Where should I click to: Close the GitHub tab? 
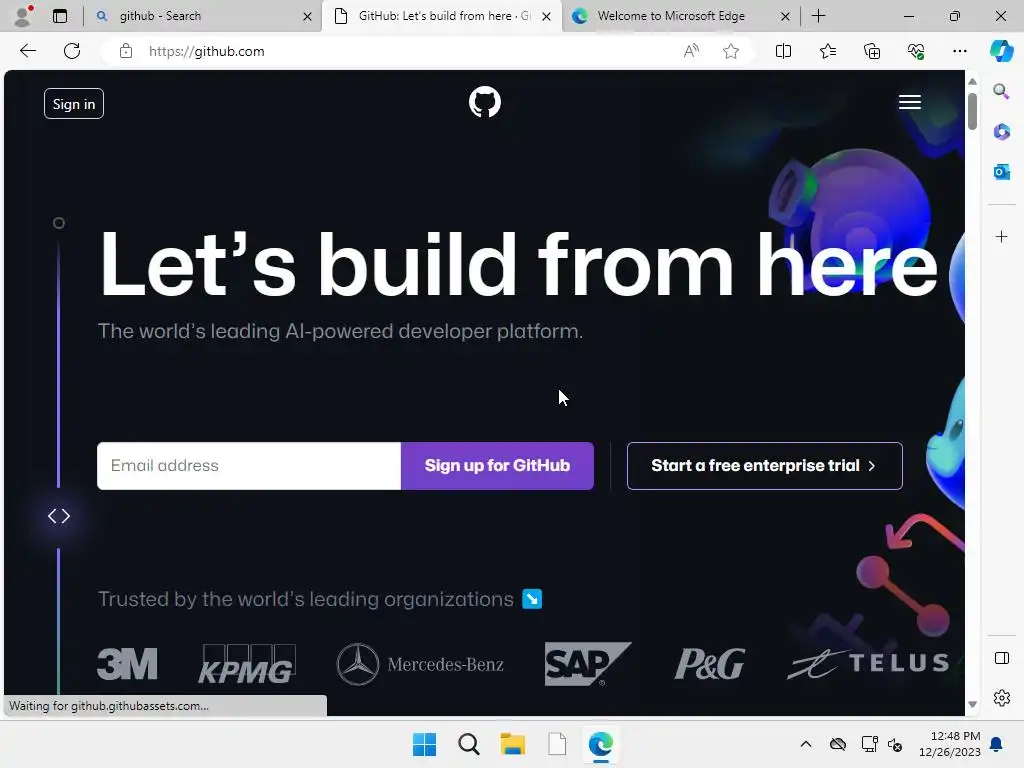[x=547, y=16]
